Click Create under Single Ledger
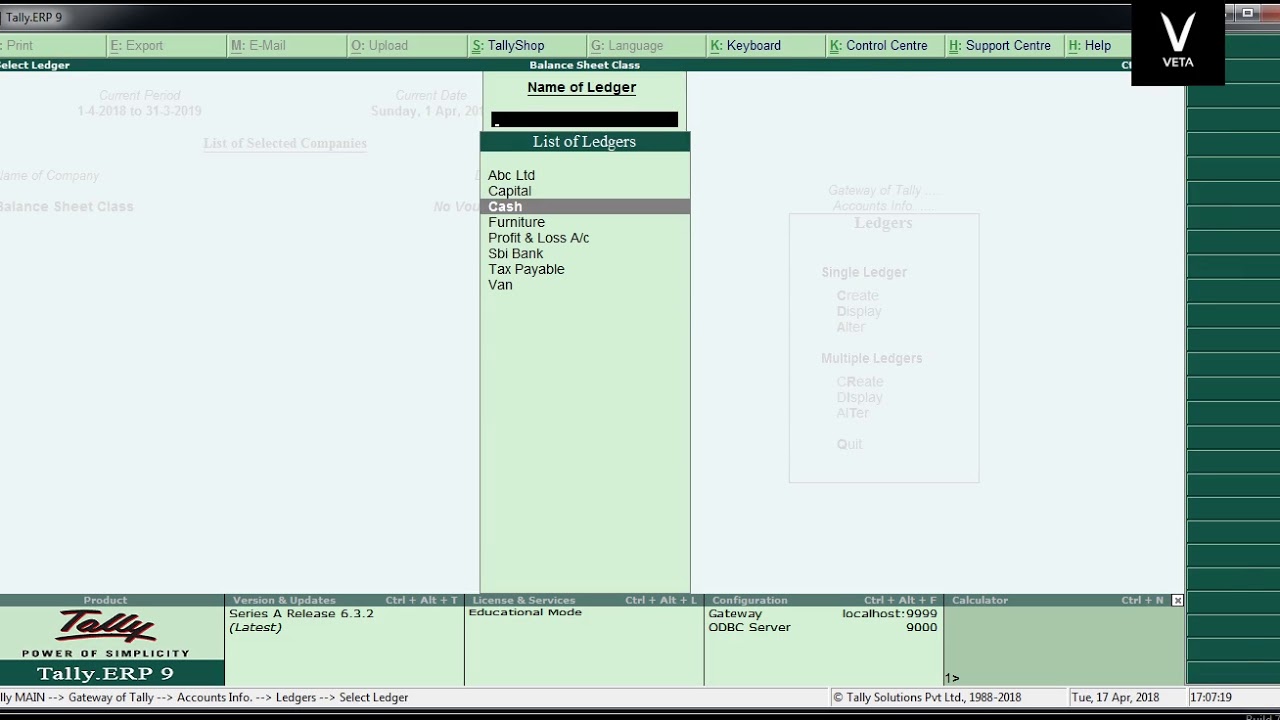 tap(857, 296)
